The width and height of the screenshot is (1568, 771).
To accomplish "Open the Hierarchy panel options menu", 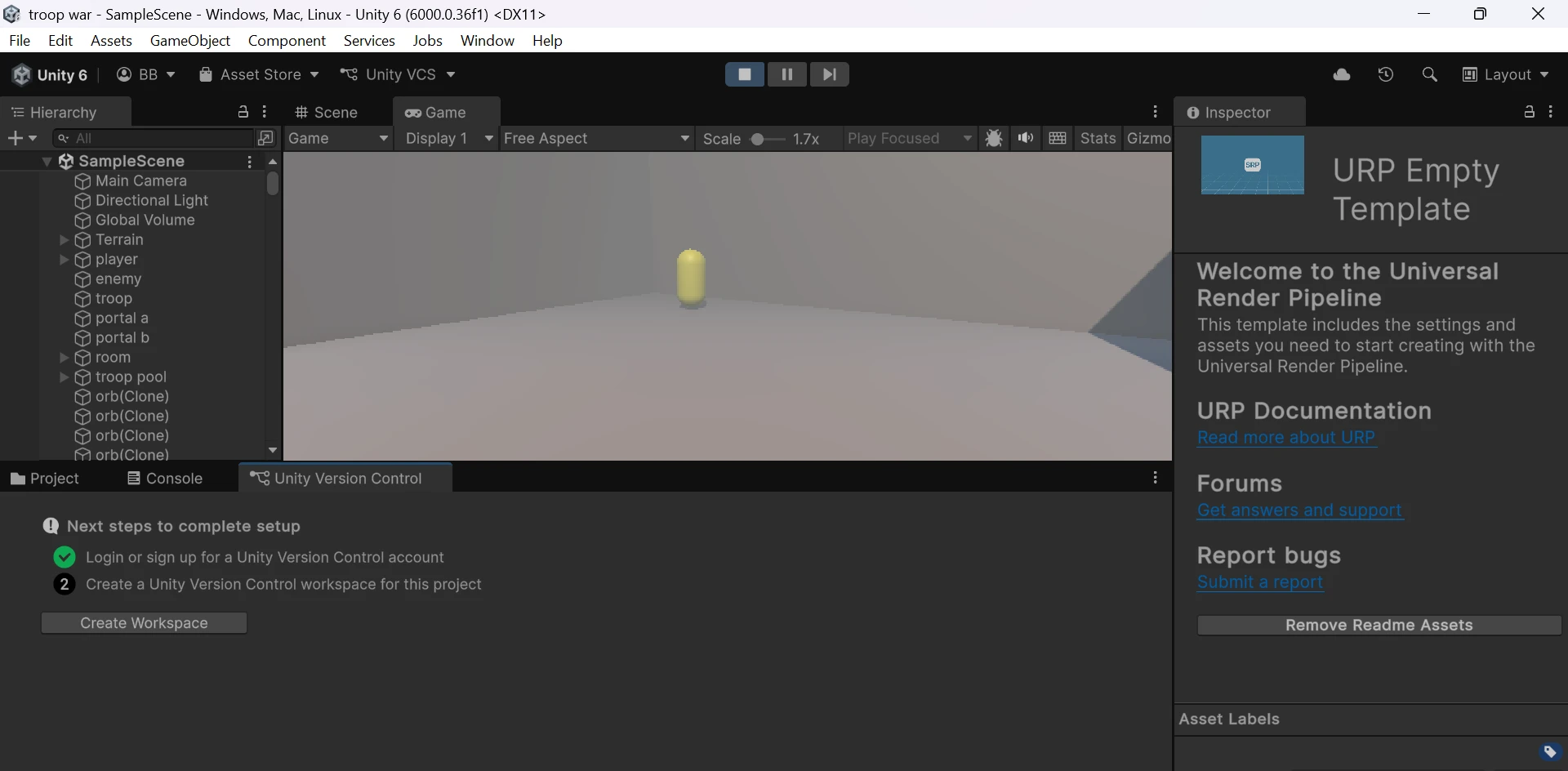I will click(265, 112).
